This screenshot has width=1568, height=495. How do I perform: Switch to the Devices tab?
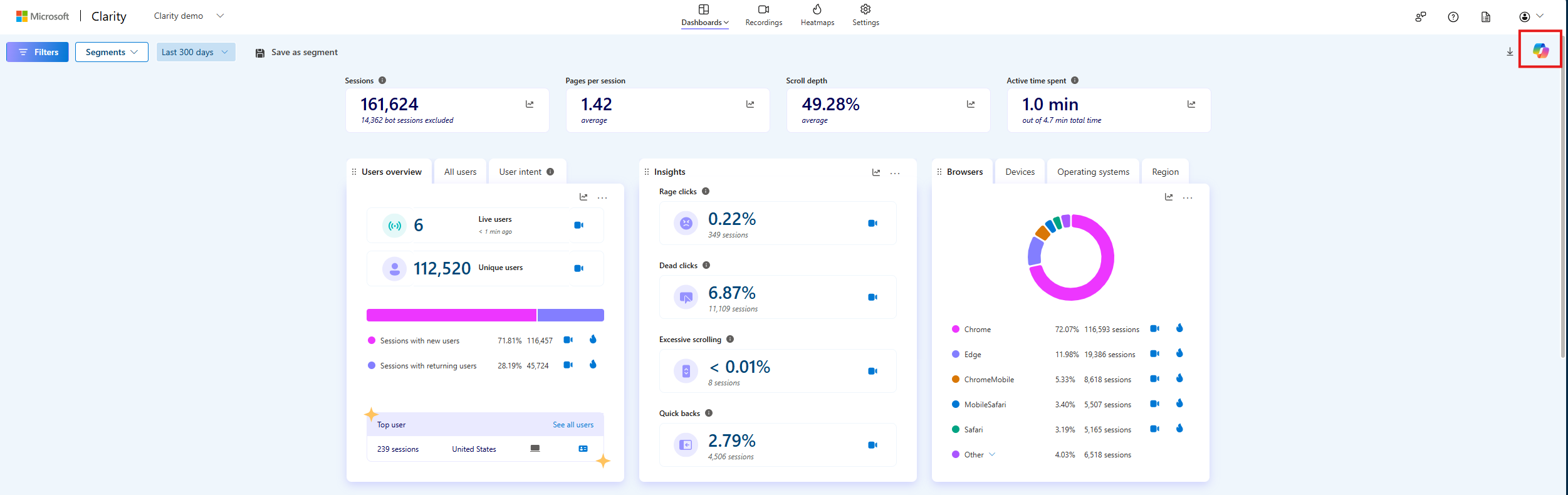tap(1020, 172)
